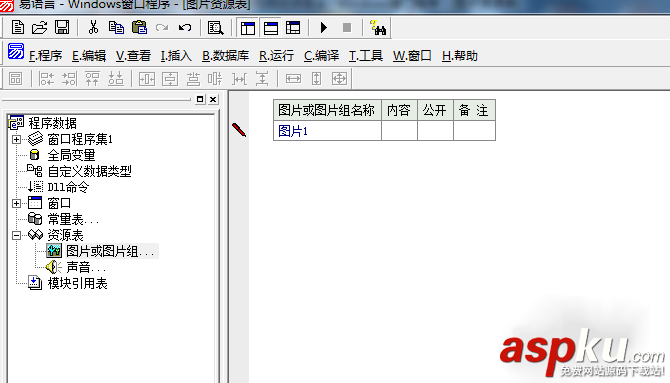Open the E.编辑 menu
Viewport: 670px width, 383px height.
(x=89, y=56)
